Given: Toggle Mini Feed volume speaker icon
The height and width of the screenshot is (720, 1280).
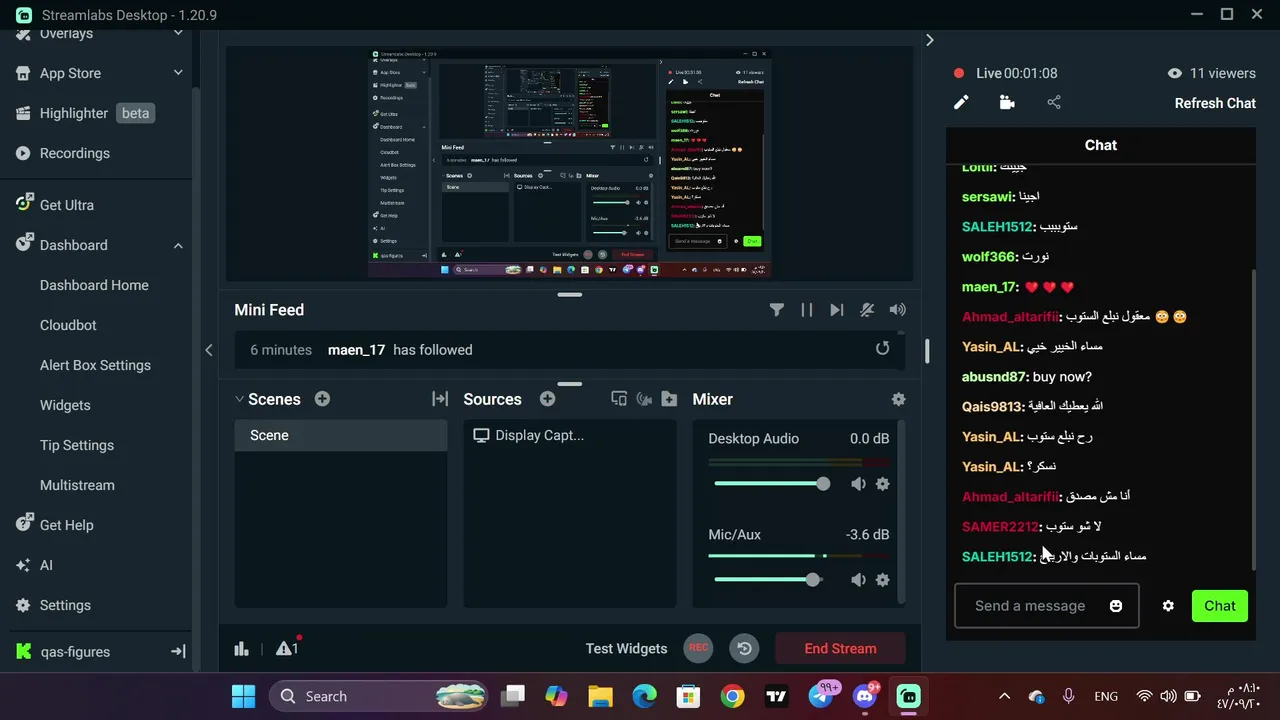Looking at the screenshot, I should click(x=898, y=310).
